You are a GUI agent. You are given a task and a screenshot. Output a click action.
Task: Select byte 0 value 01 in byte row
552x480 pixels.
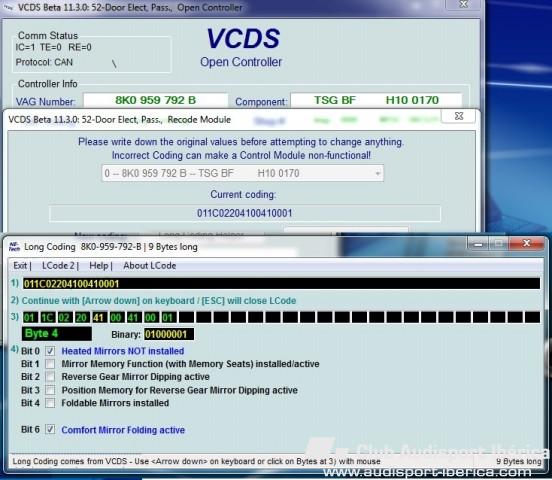click(x=30, y=318)
